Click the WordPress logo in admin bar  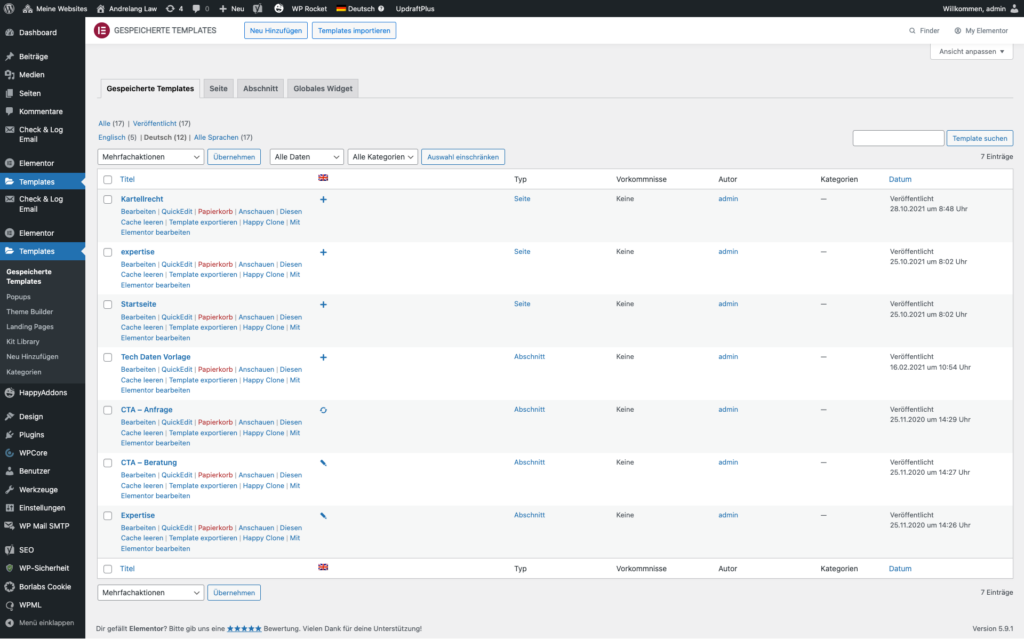(x=9, y=8)
